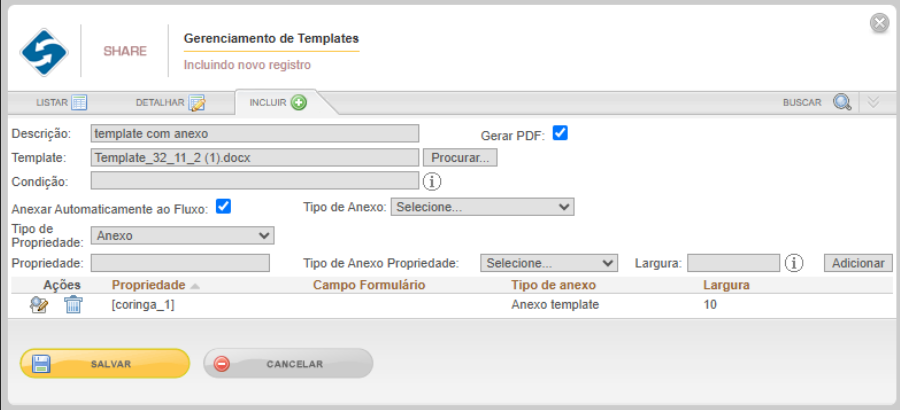Viewport: 900px width, 410px height.
Task: Click the Adicionar button
Action: [858, 263]
